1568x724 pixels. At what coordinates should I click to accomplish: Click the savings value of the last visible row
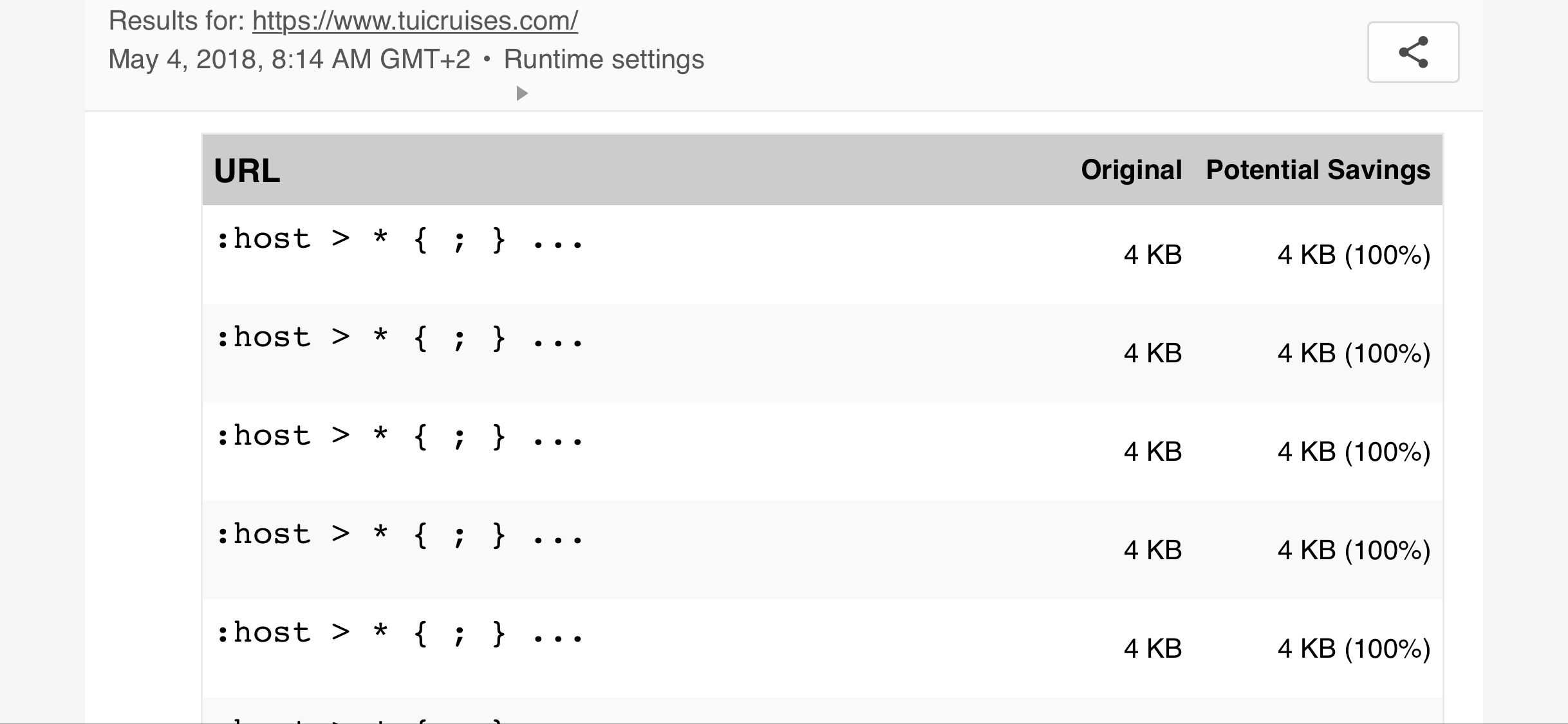[x=1352, y=647]
